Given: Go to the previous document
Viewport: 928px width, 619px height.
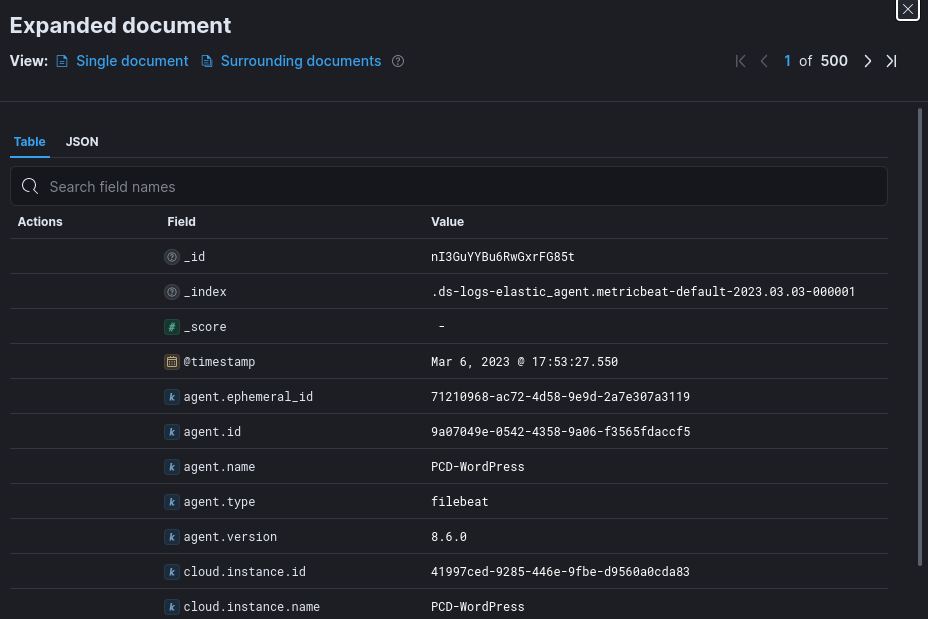Looking at the screenshot, I should [x=764, y=61].
